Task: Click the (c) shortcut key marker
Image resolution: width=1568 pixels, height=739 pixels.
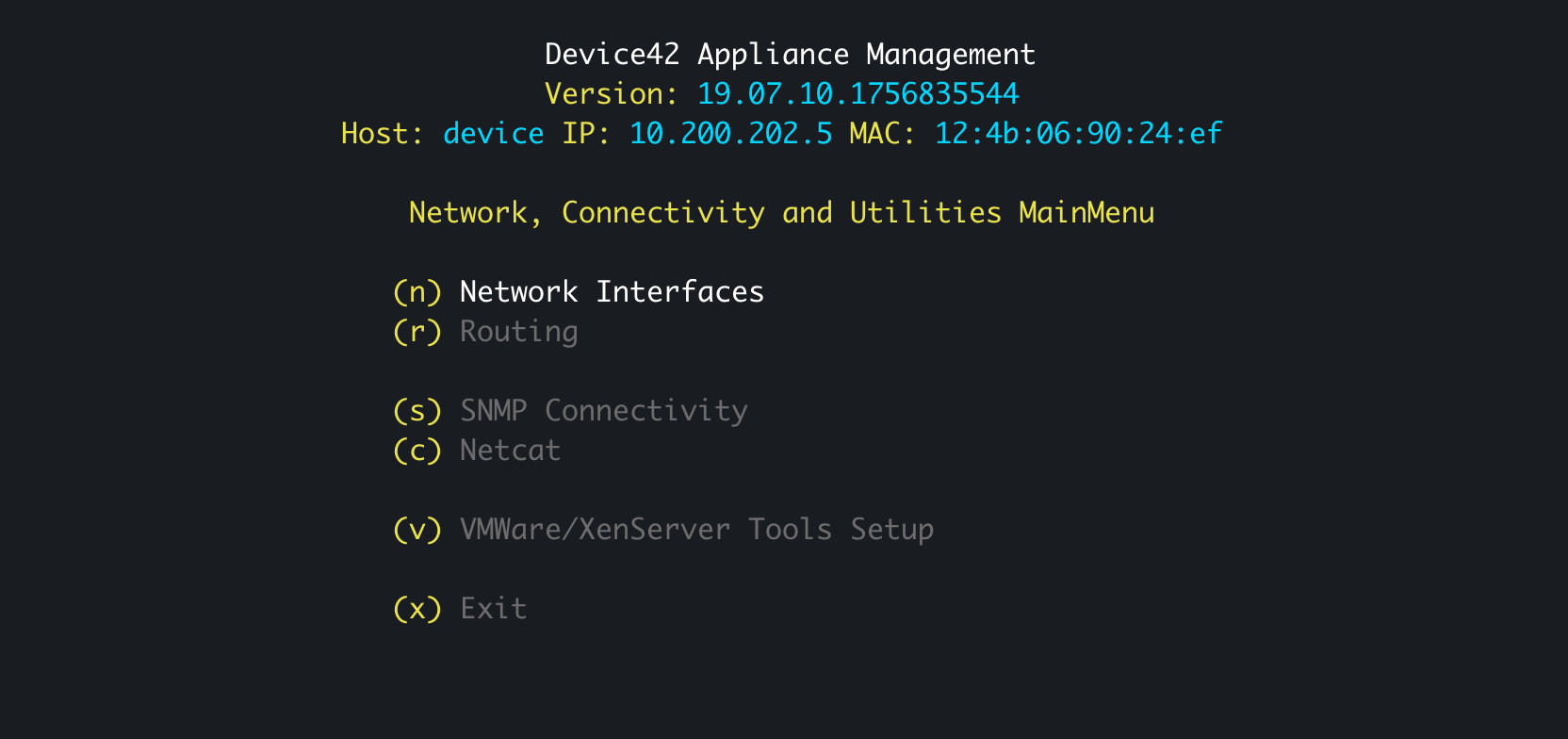Action: [x=416, y=451]
